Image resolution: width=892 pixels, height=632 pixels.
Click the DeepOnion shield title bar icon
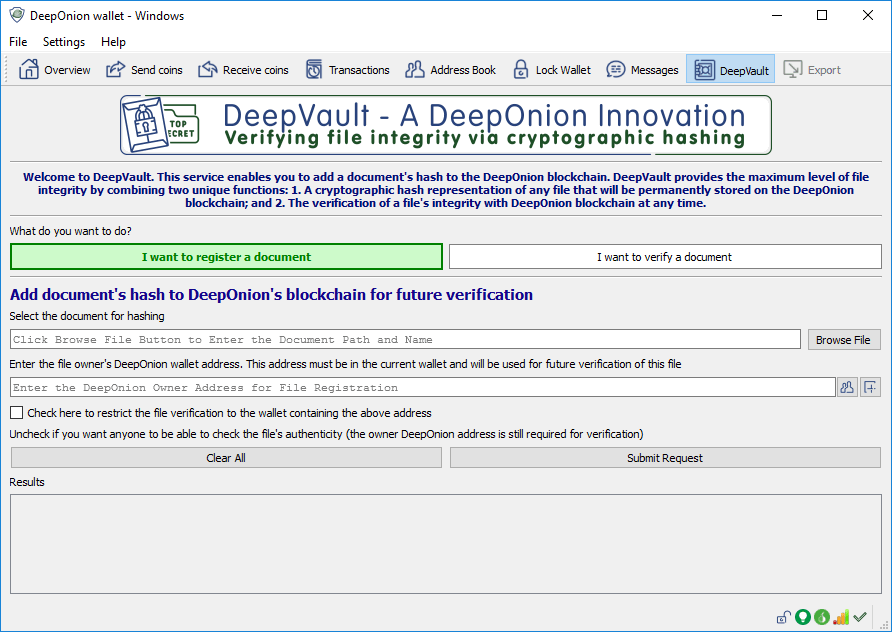[x=17, y=15]
